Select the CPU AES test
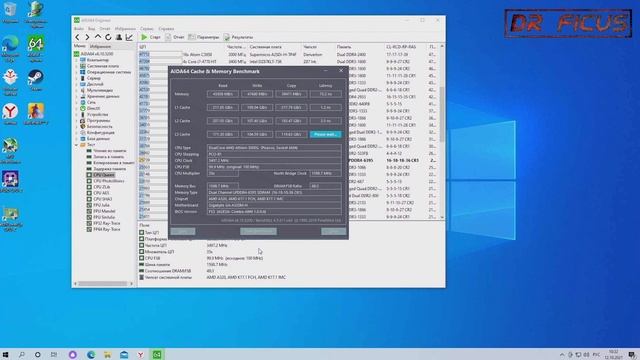Screen dimensions: 640x360 (x=101, y=193)
